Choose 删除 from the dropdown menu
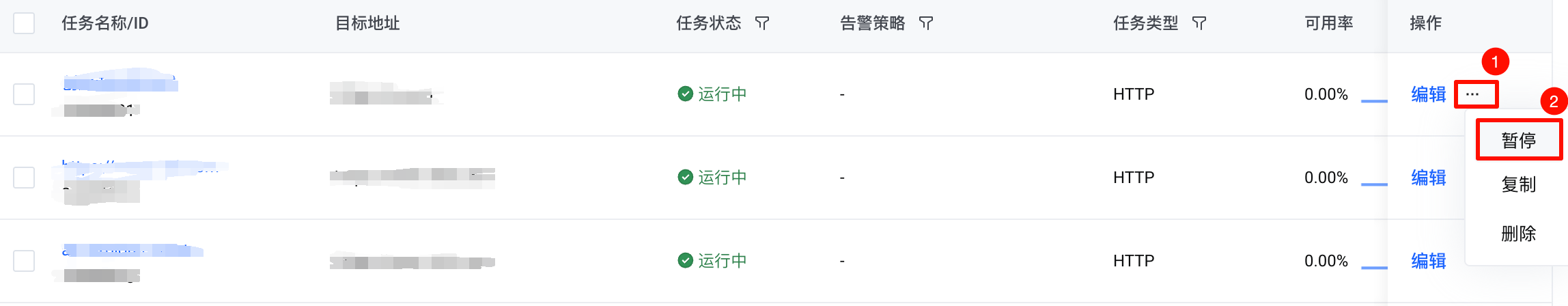Image resolution: width=1568 pixels, height=306 pixels. coord(1518,234)
